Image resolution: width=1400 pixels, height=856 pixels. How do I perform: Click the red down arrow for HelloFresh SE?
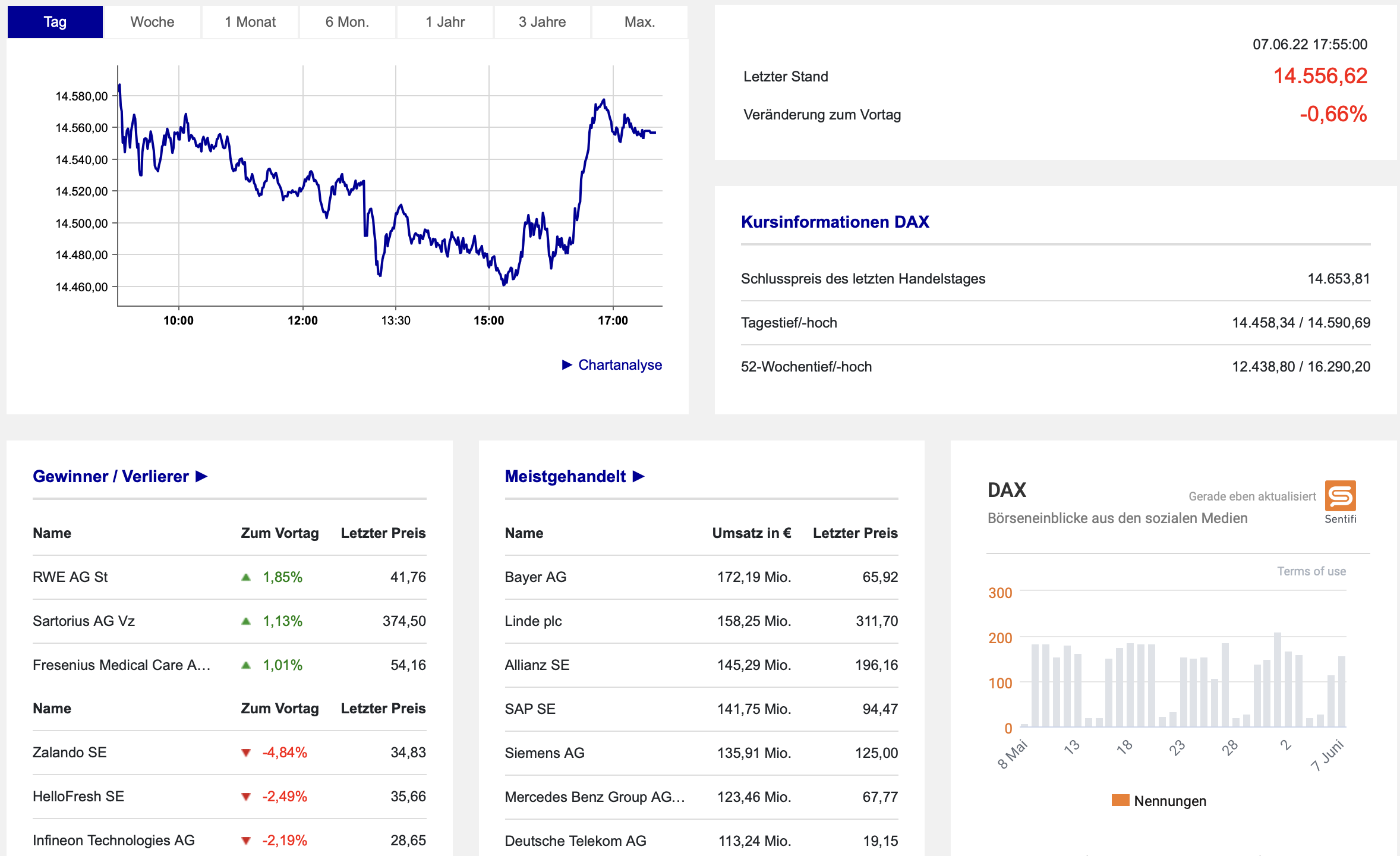pyautogui.click(x=246, y=797)
